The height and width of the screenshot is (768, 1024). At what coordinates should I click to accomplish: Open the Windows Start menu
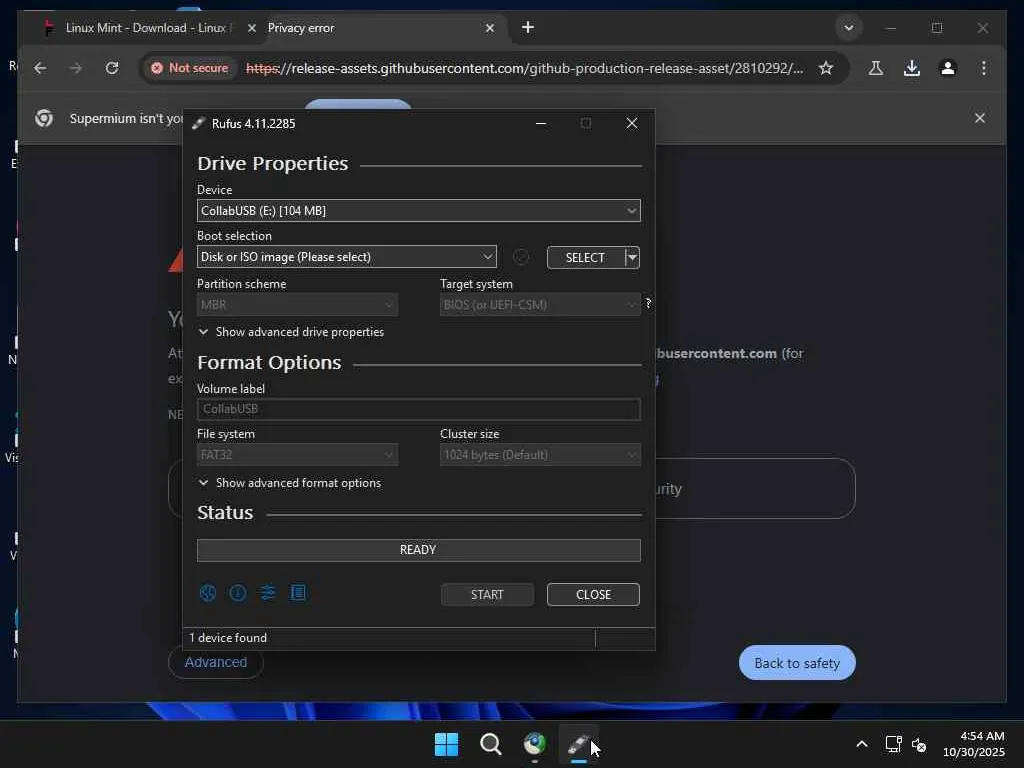click(446, 744)
